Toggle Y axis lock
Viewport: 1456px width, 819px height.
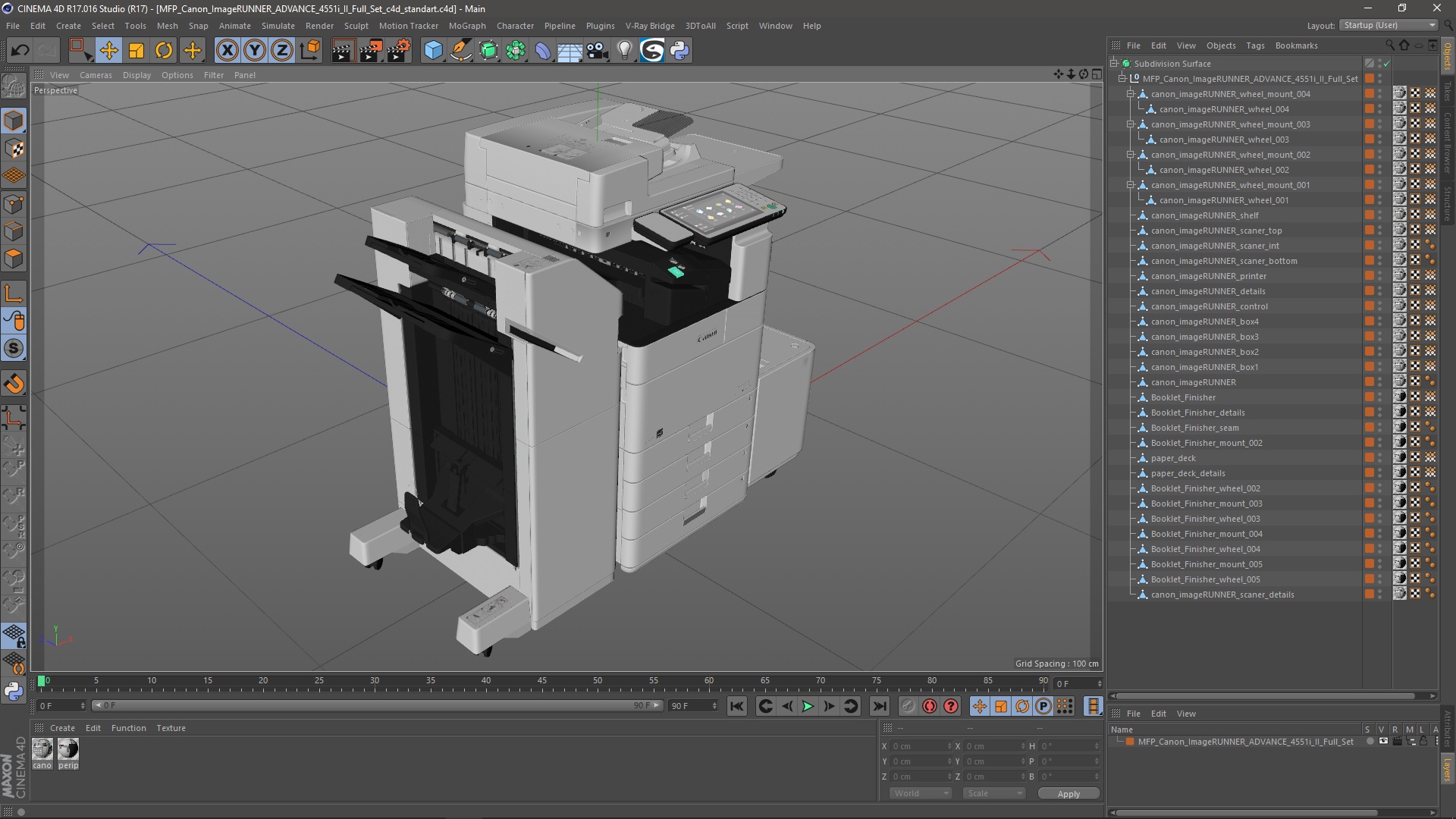(x=255, y=51)
